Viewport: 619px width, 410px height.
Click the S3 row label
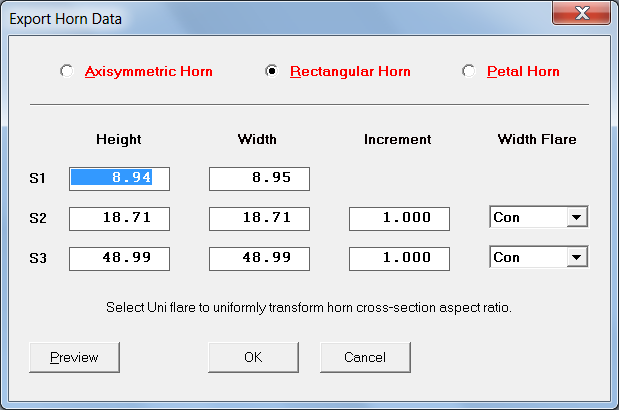(x=38, y=258)
